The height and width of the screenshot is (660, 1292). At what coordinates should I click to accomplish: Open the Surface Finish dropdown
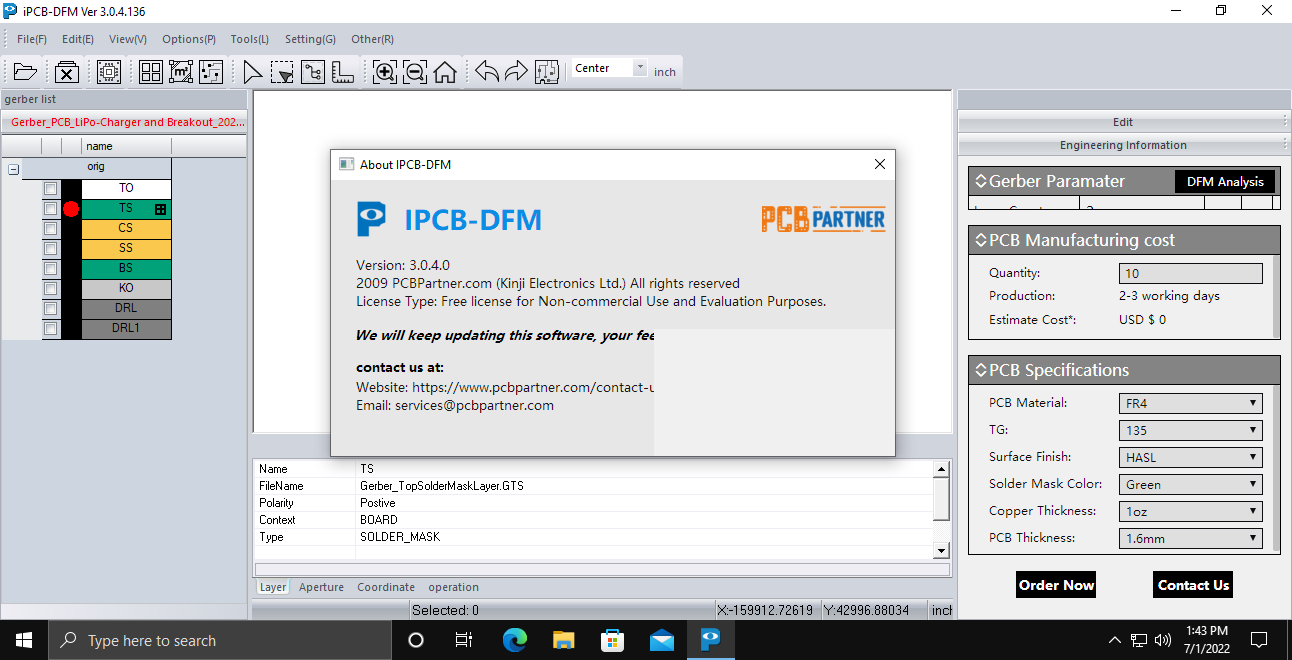click(x=1190, y=457)
